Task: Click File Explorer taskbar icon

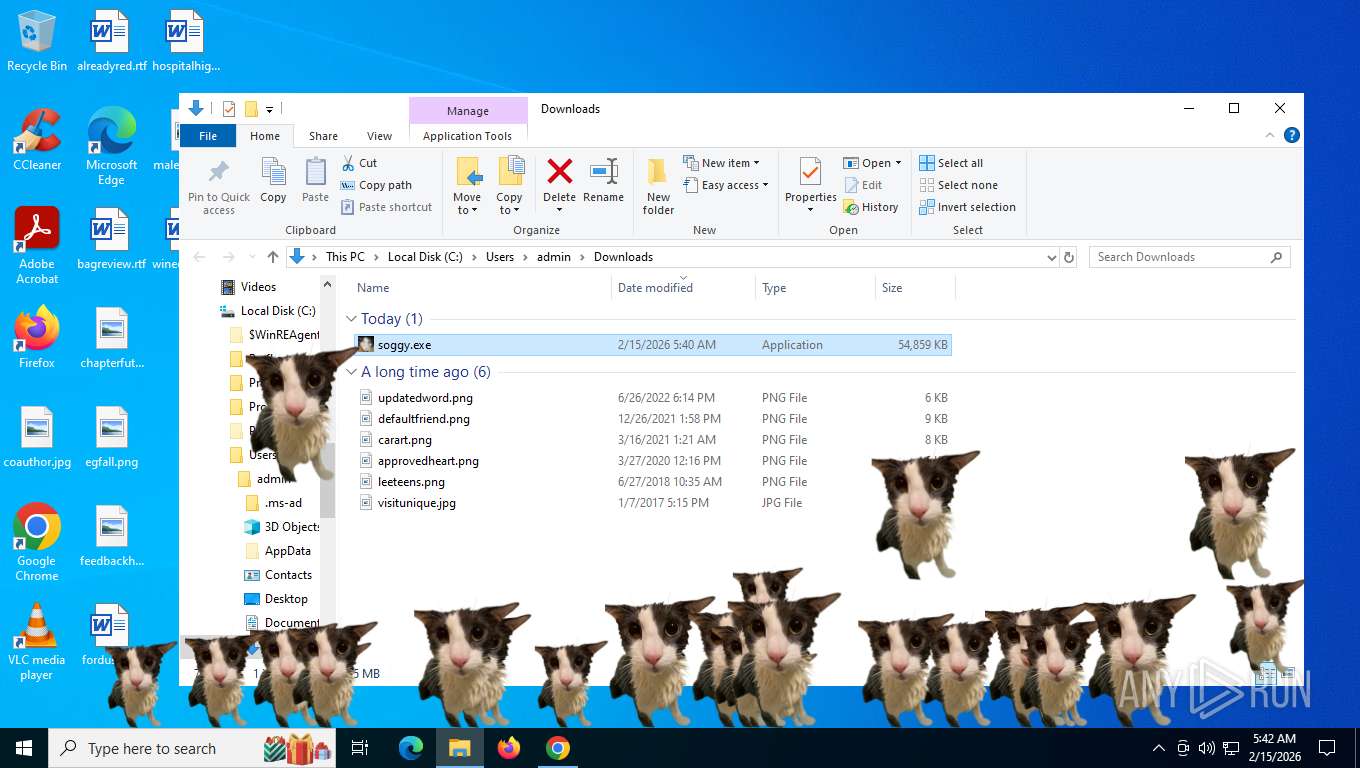Action: (459, 748)
